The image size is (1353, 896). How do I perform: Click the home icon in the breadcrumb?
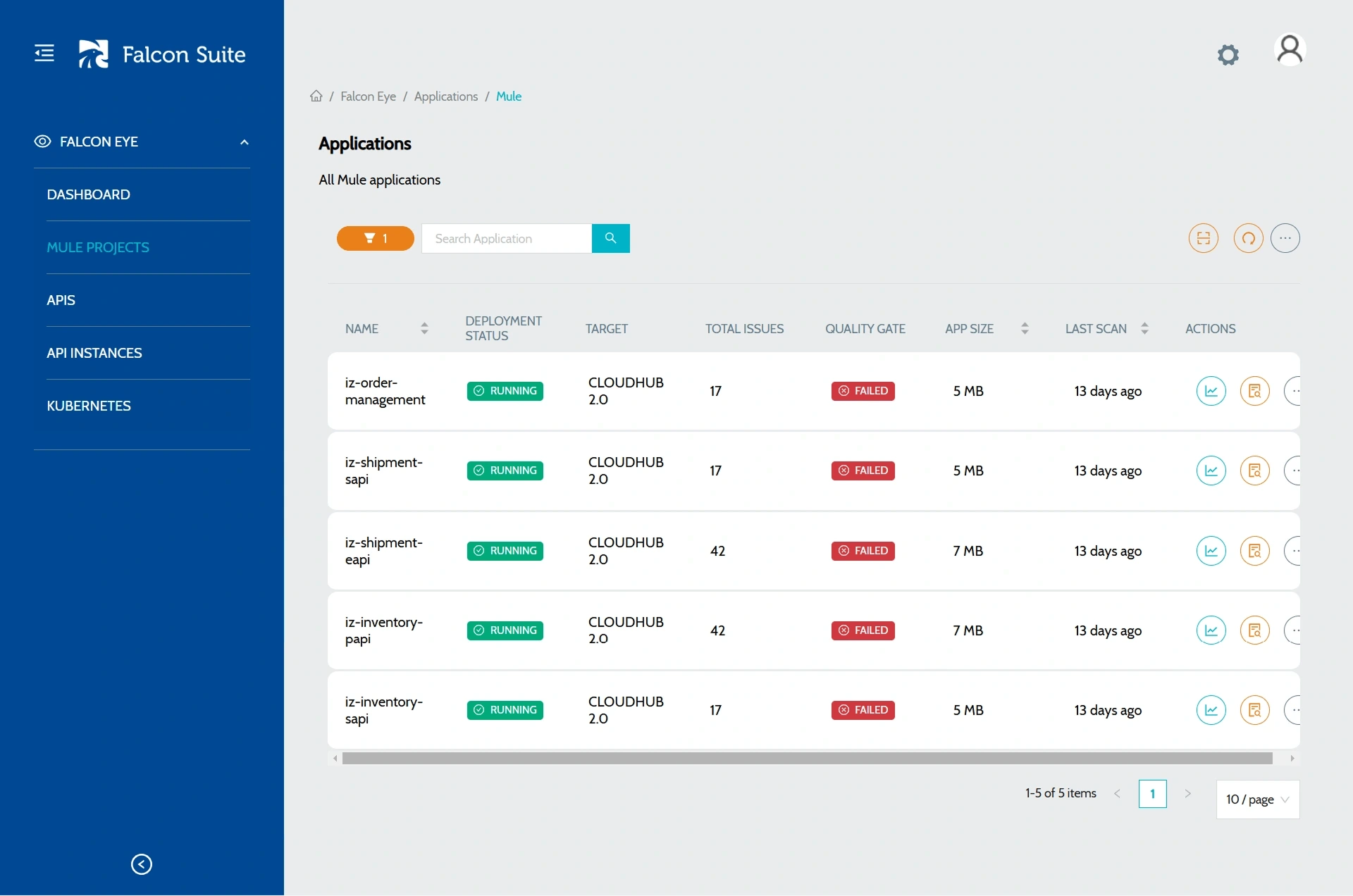click(316, 96)
